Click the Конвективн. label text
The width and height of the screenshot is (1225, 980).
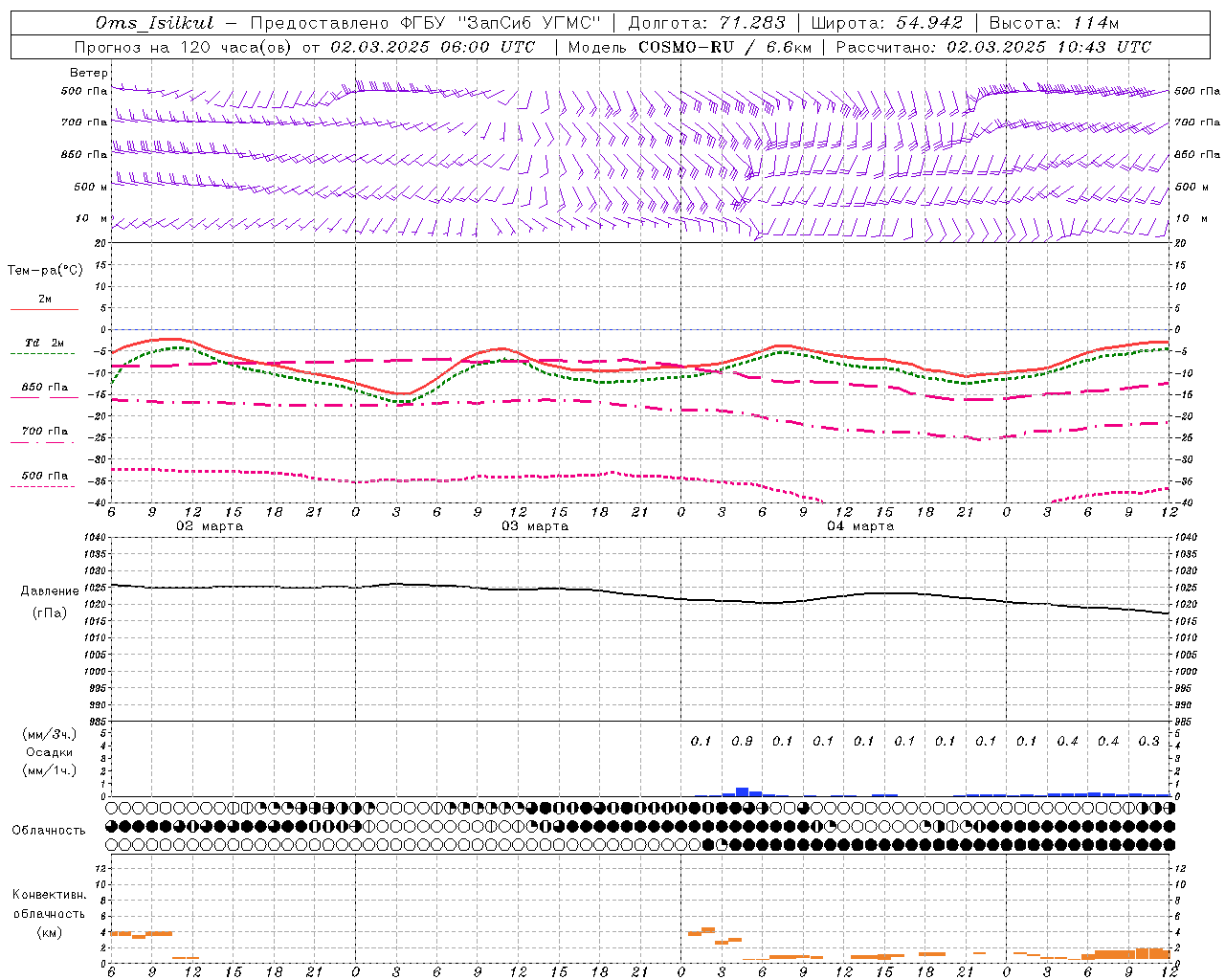point(49,895)
